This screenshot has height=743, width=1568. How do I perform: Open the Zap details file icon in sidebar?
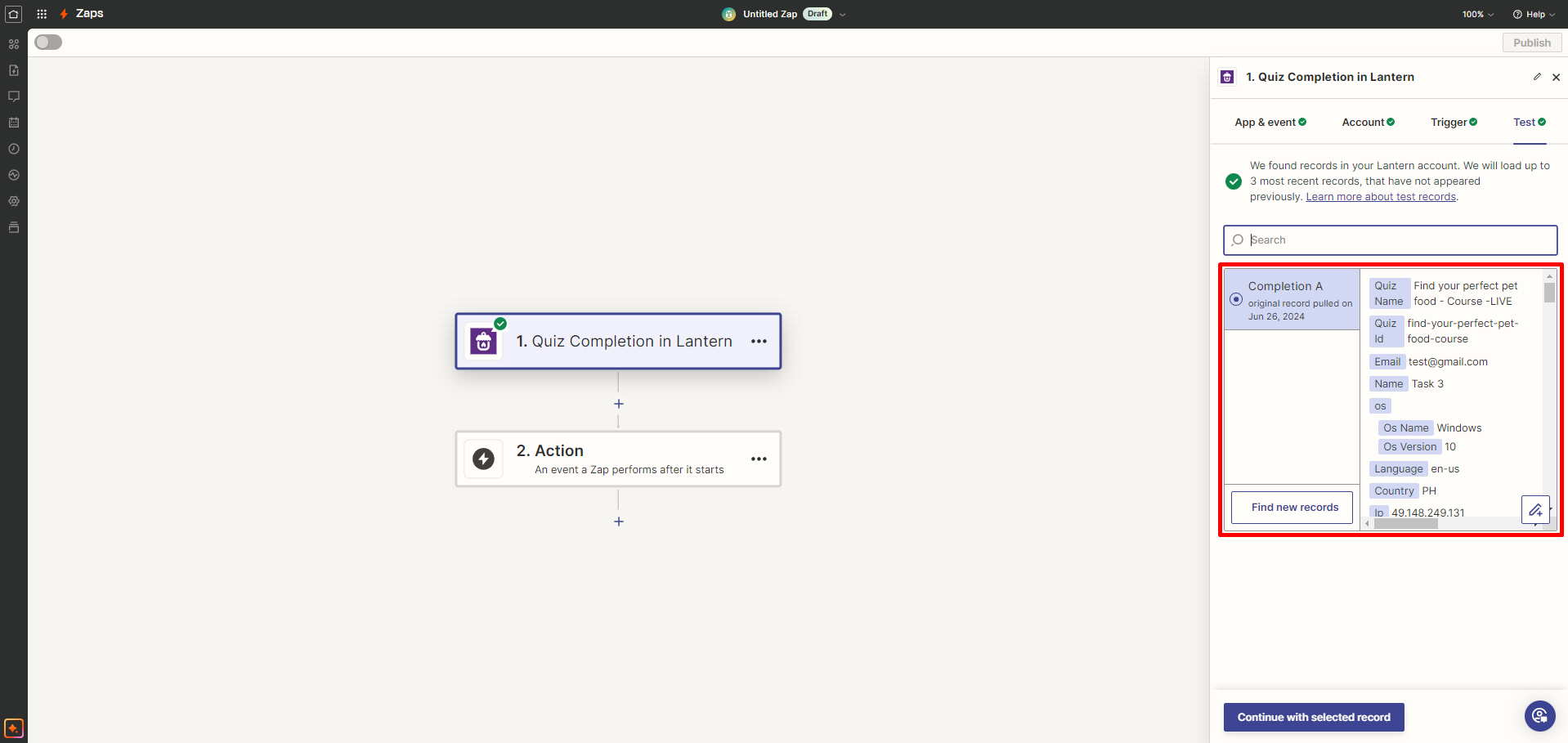click(14, 70)
